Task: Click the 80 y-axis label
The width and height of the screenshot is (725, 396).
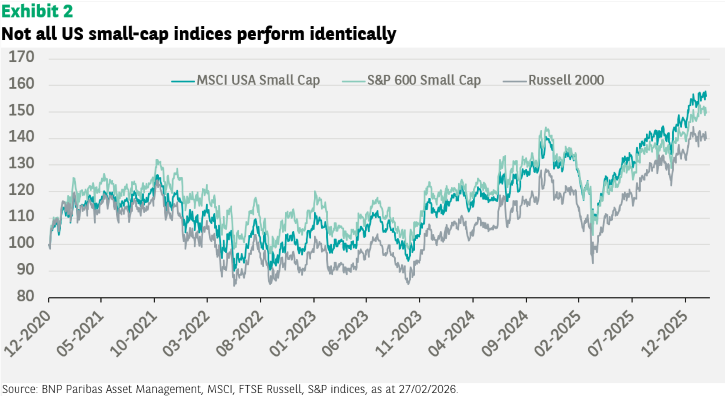Action: pyautogui.click(x=25, y=296)
